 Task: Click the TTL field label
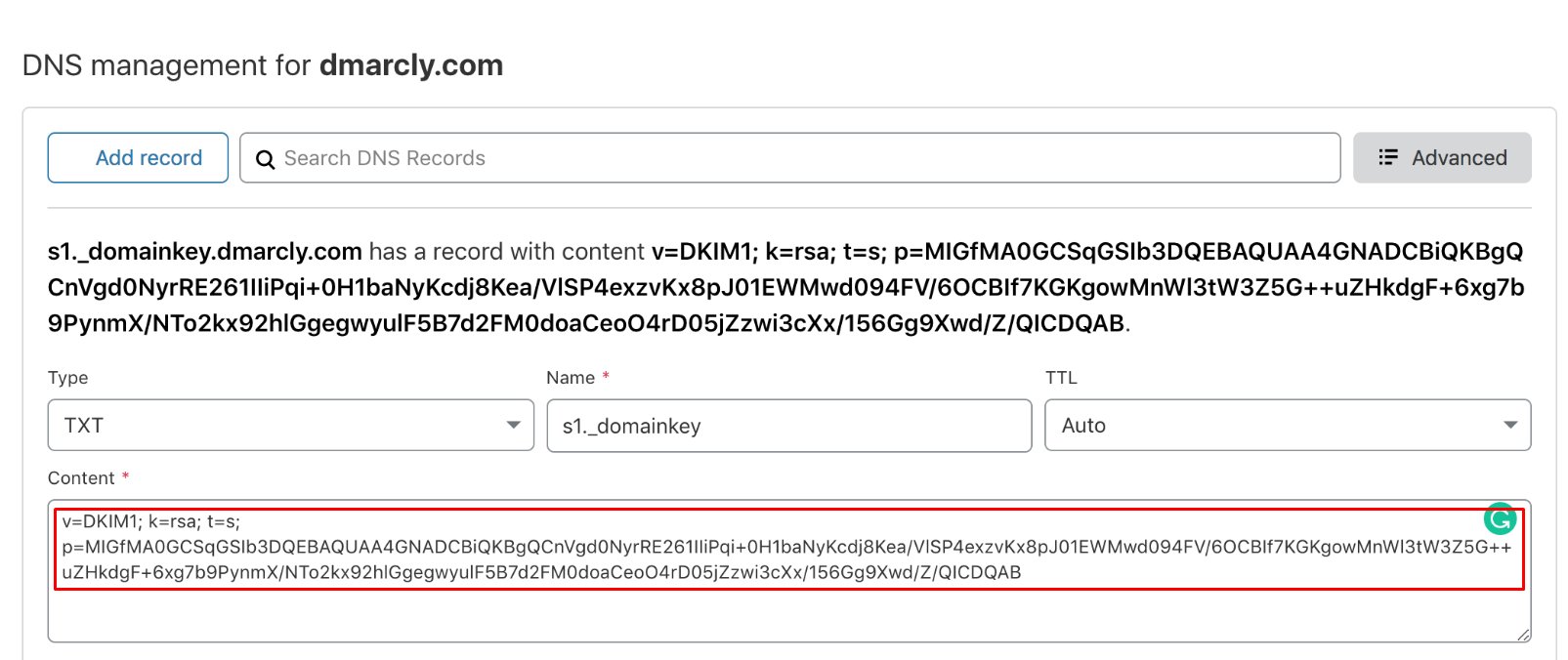click(x=1061, y=378)
